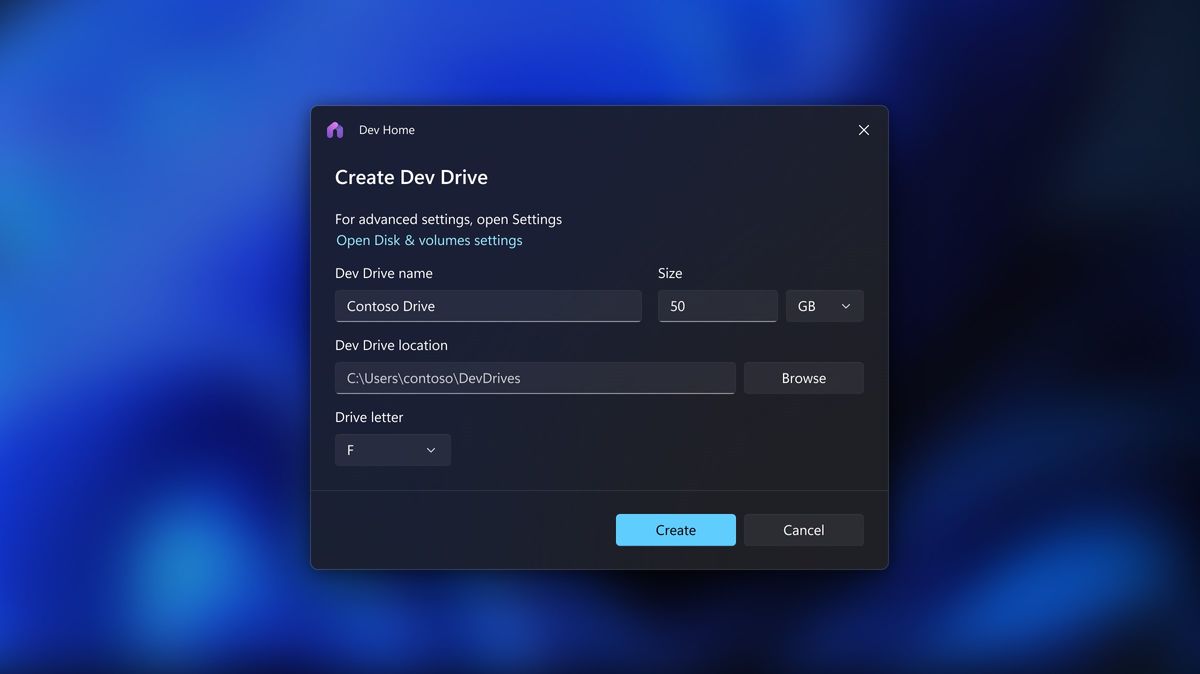Click the drive letter chevron arrow
The height and width of the screenshot is (674, 1200).
point(431,450)
